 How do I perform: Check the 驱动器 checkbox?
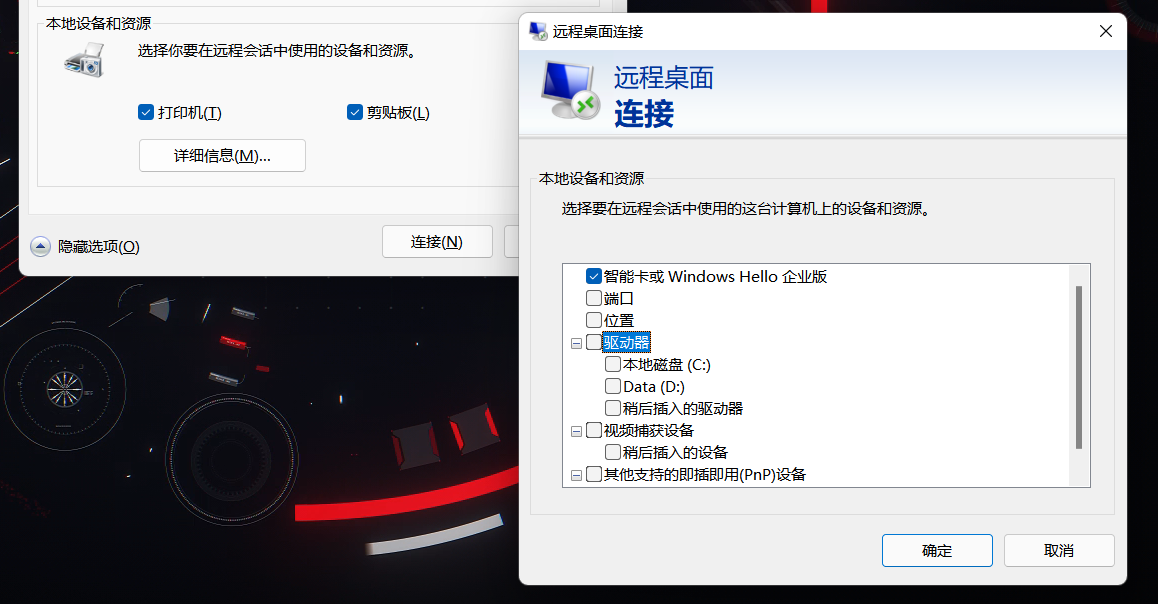point(594,342)
